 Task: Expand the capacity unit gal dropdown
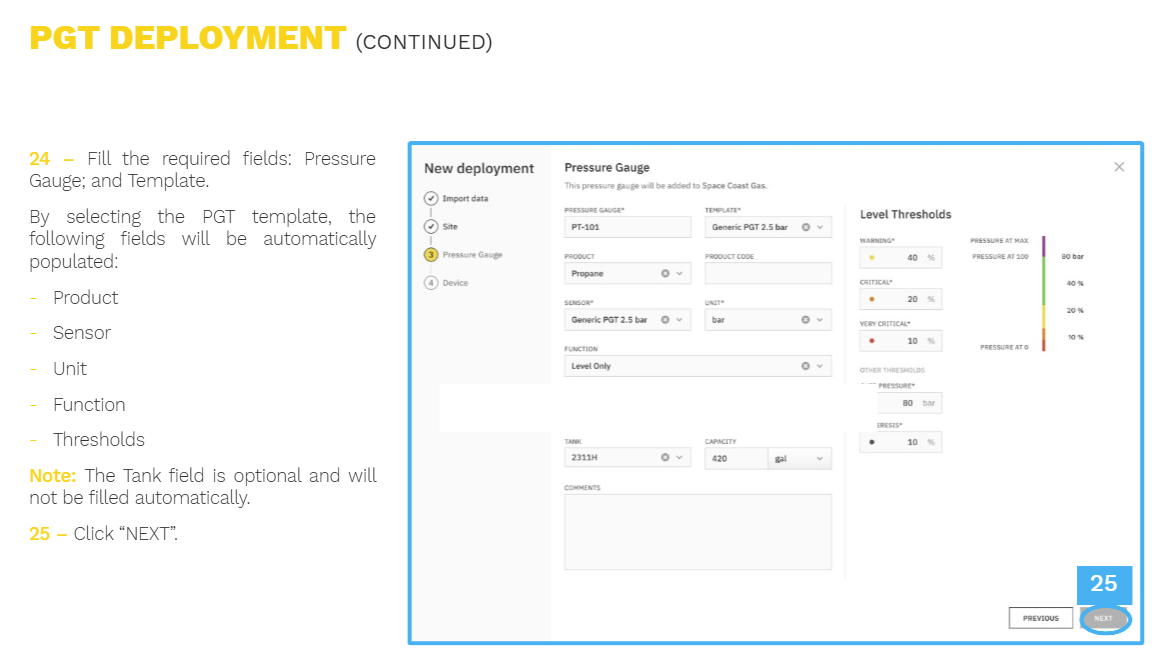tap(800, 458)
